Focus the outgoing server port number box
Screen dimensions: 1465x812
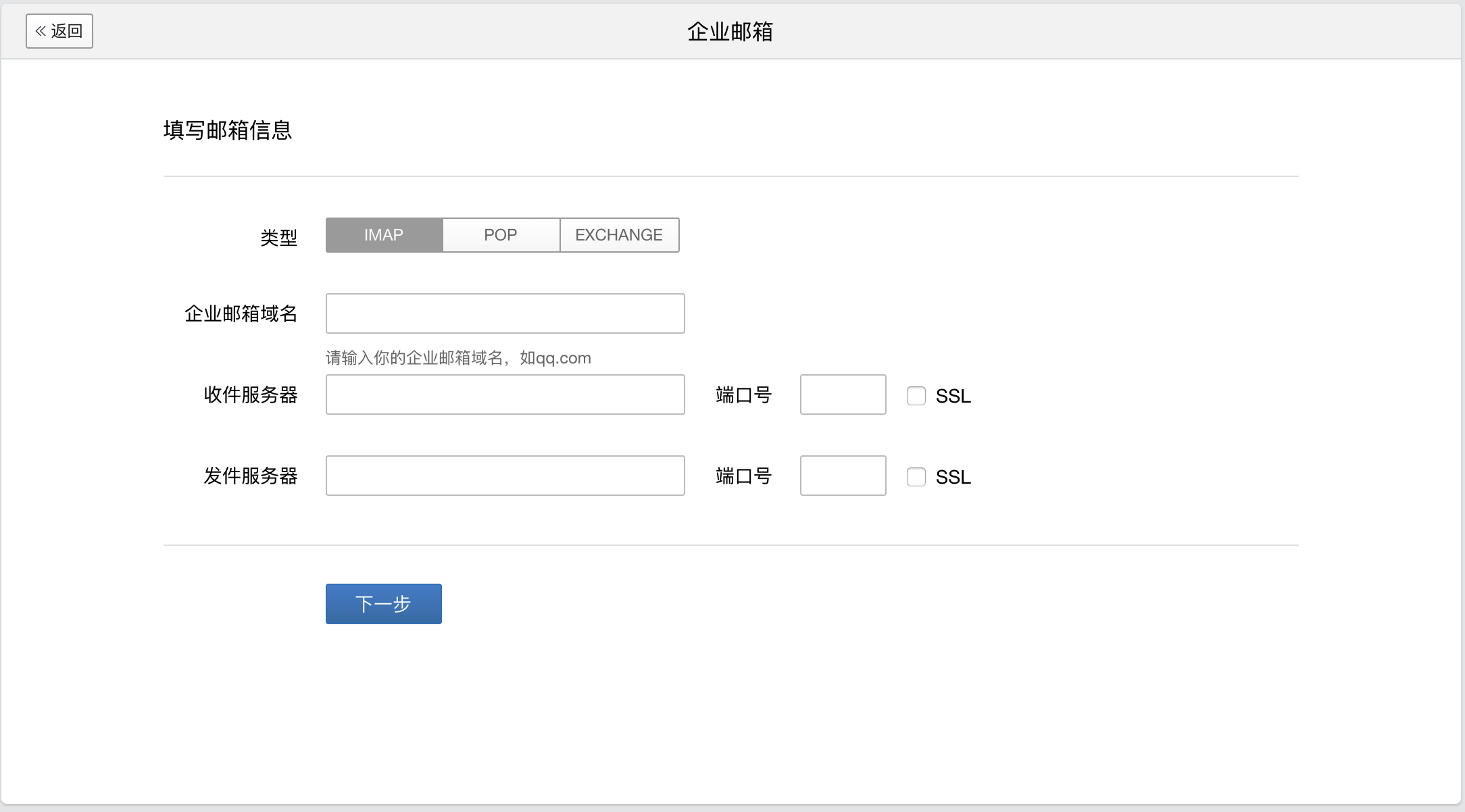[x=843, y=476]
